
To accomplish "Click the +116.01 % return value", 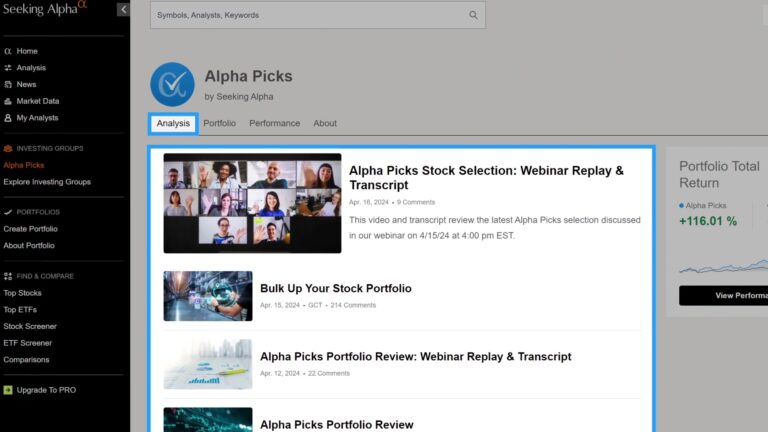I will pyautogui.click(x=708, y=221).
